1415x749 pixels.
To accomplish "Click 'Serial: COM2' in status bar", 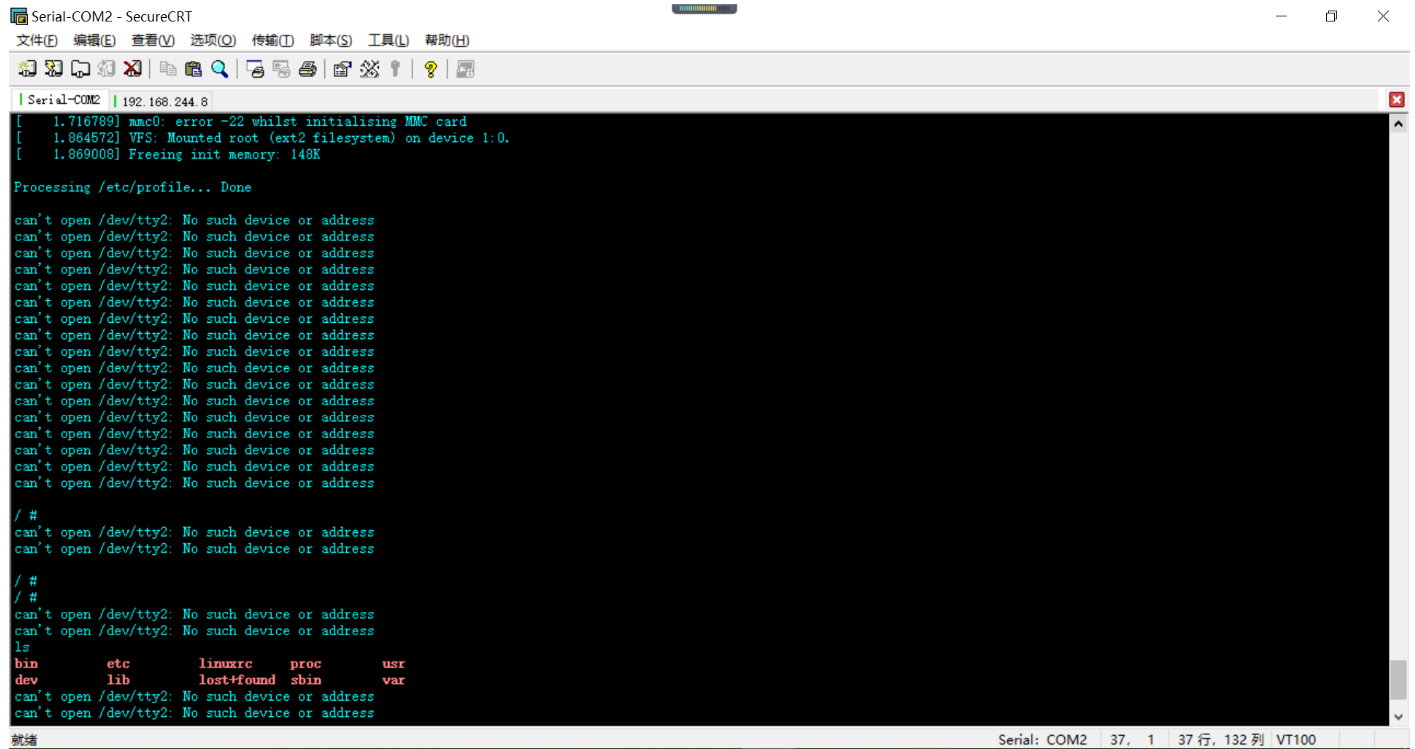I will click(1042, 740).
